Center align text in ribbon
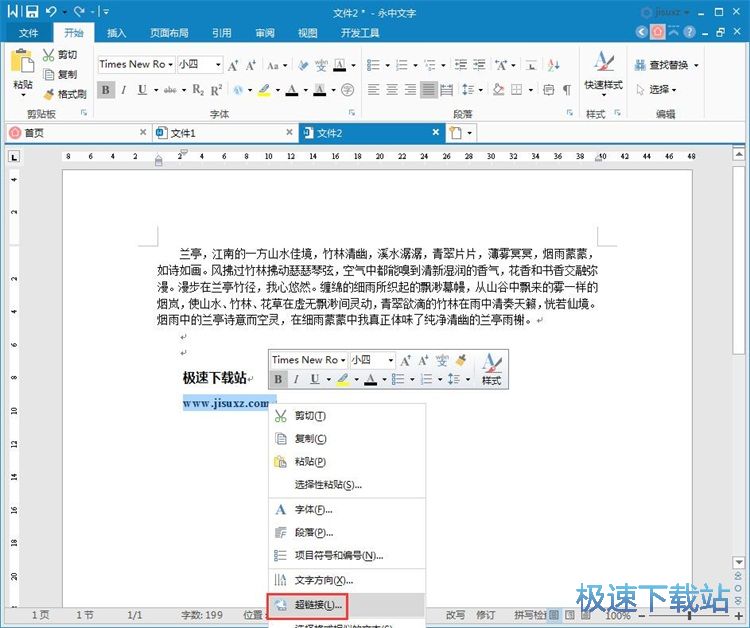This screenshot has height=628, width=750. pyautogui.click(x=392, y=89)
